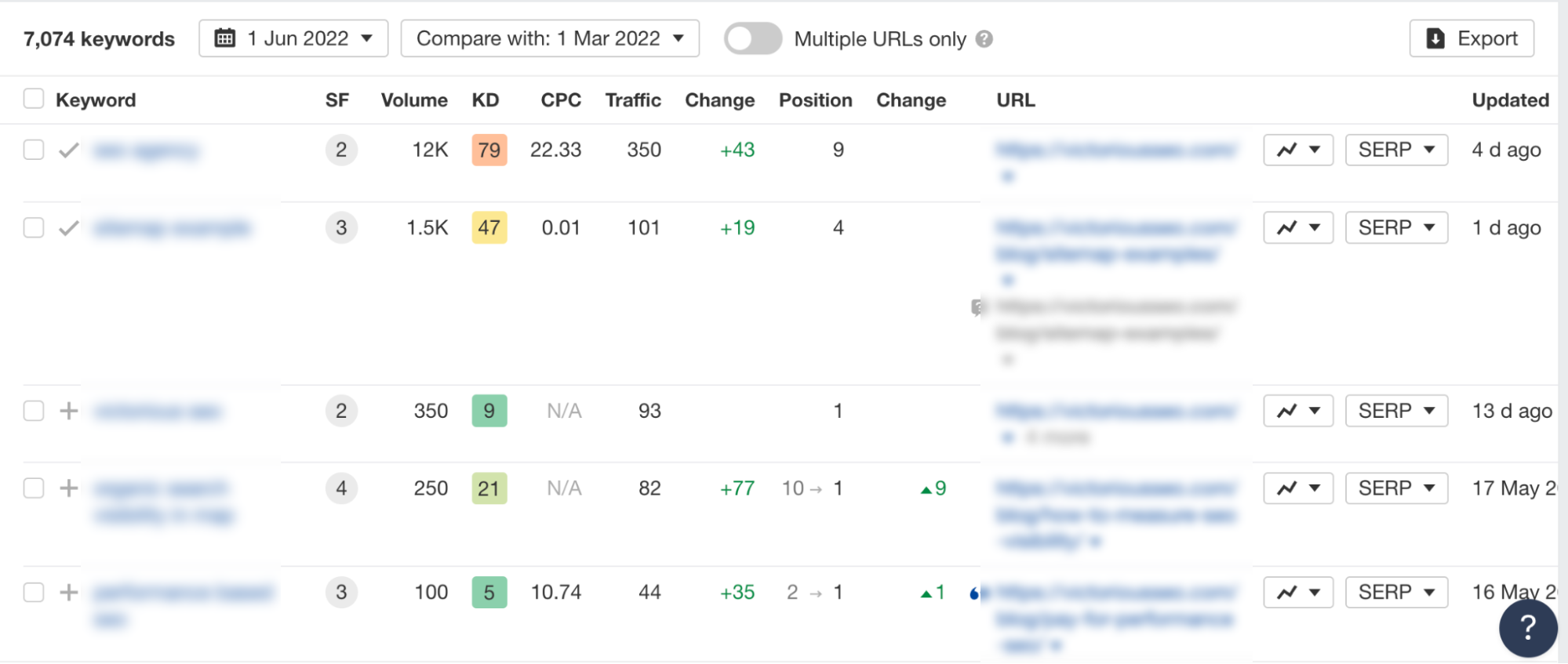Check the box for the 250 volume row
The height and width of the screenshot is (664, 1568).
(x=34, y=488)
